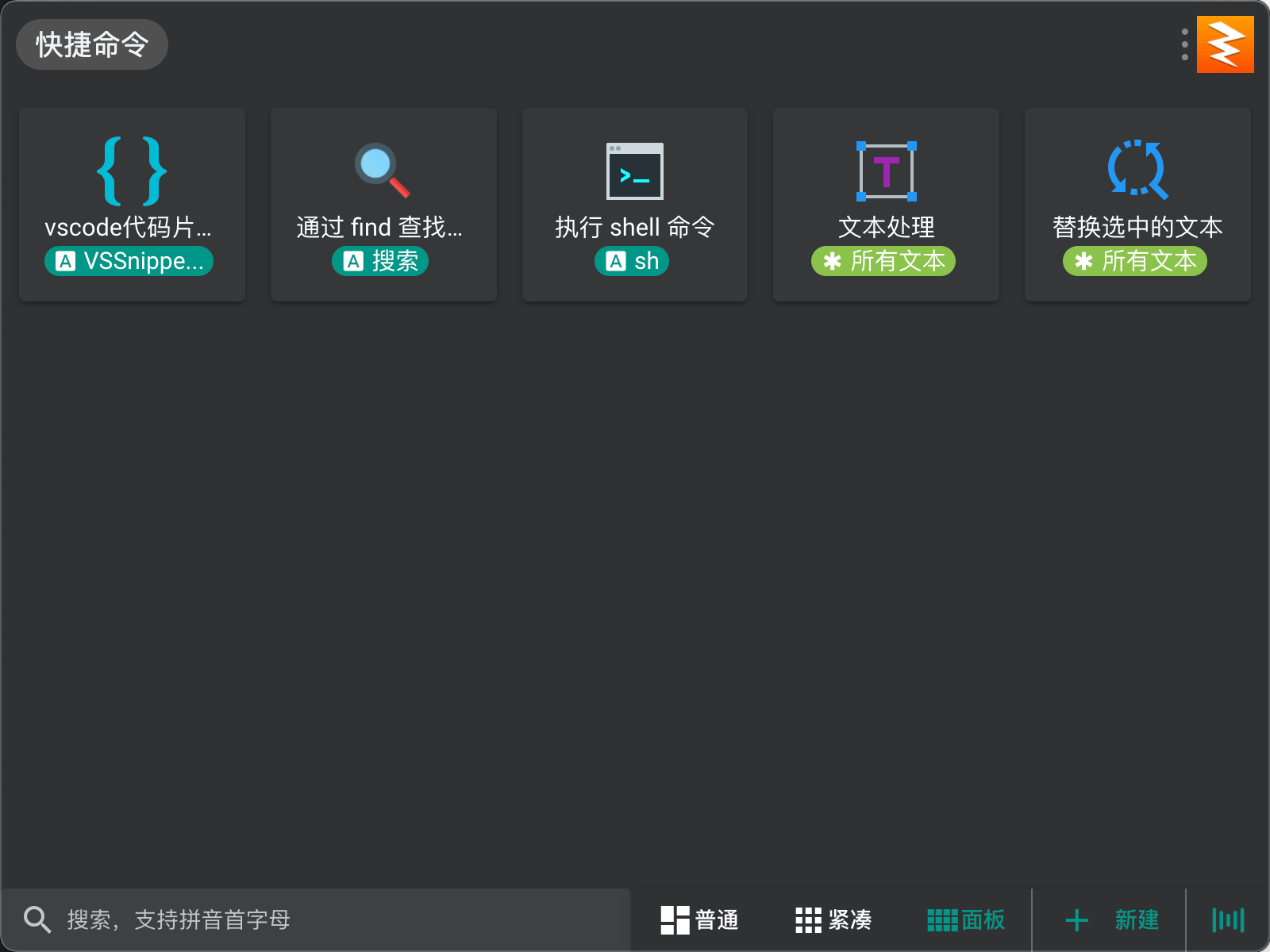This screenshot has height=952, width=1270.
Task: Click the sh keyword badge
Action: (632, 261)
